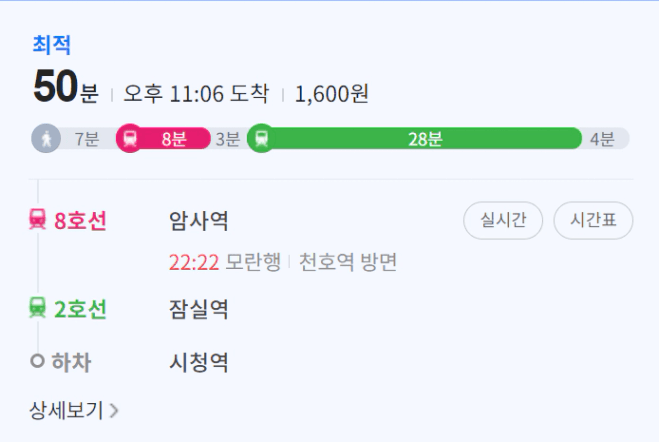This screenshot has height=442, width=659.
Task: Select the green 28분 segment
Action: click(x=414, y=138)
